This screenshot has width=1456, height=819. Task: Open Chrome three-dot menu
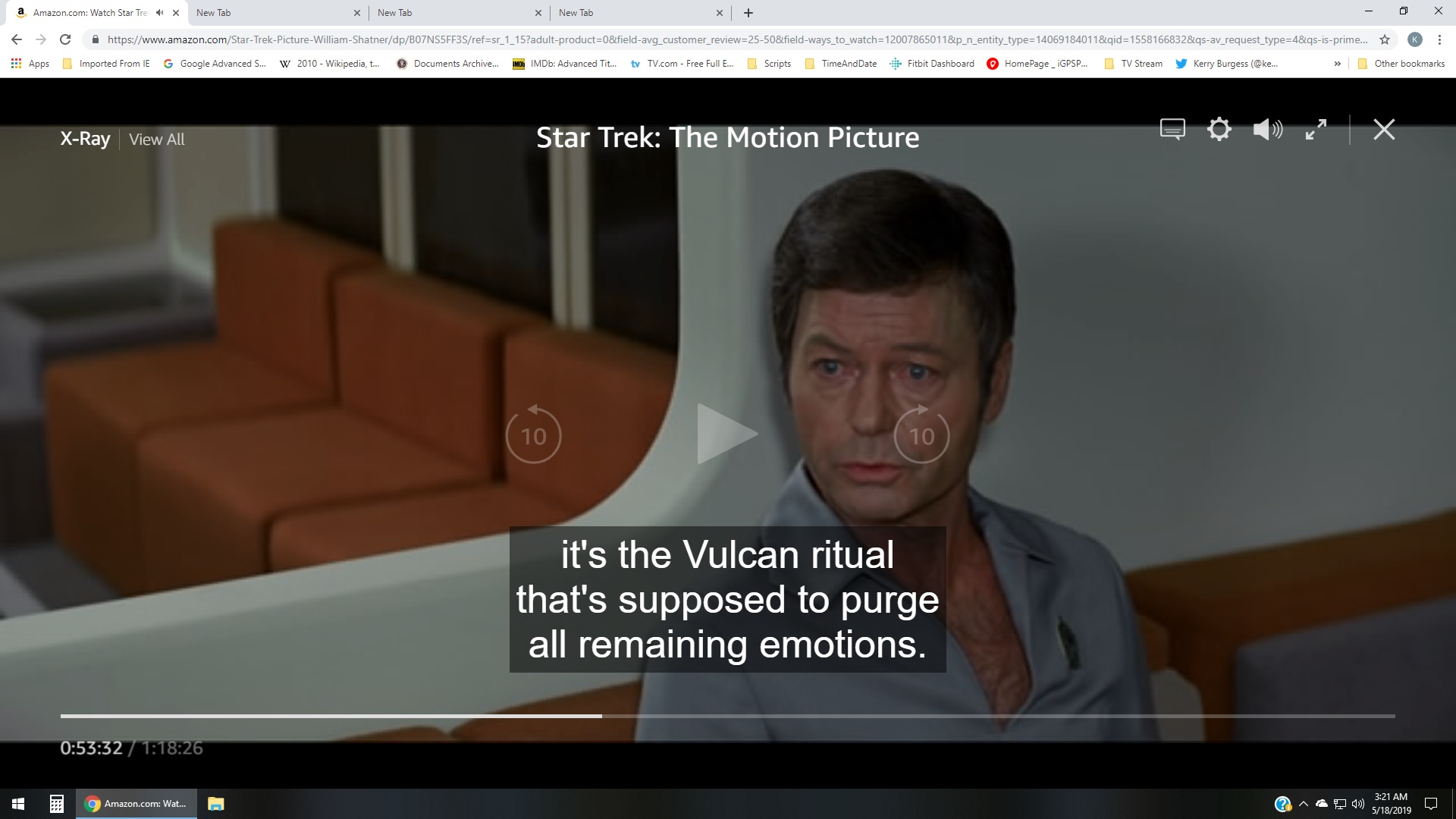(1439, 39)
